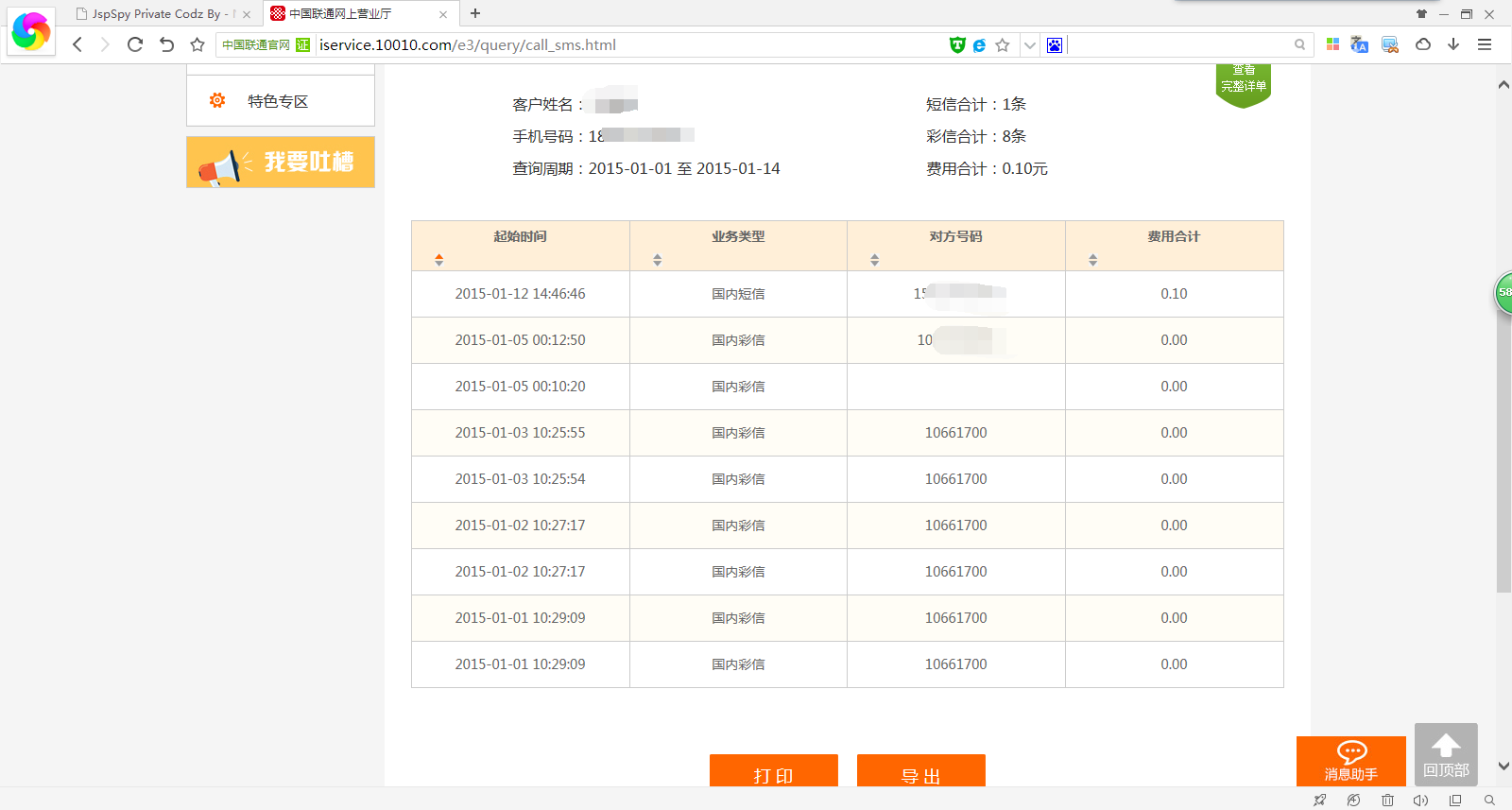The width and height of the screenshot is (1512, 810).
Task: Reload the page with refresh icon
Action: click(x=135, y=44)
